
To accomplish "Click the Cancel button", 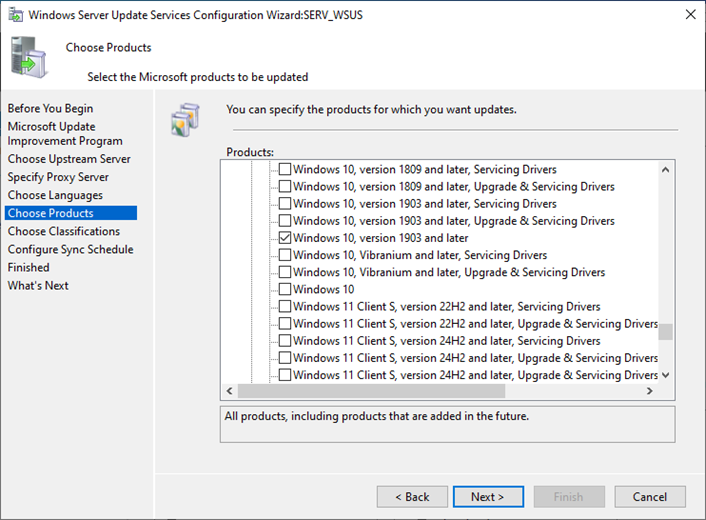I will pyautogui.click(x=650, y=497).
